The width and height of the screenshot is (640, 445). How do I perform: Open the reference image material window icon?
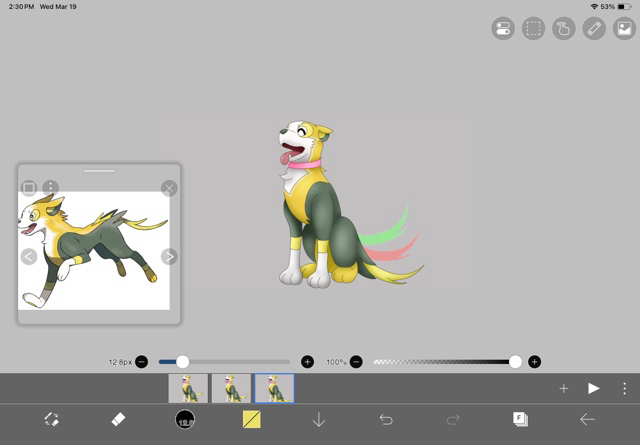(x=624, y=29)
